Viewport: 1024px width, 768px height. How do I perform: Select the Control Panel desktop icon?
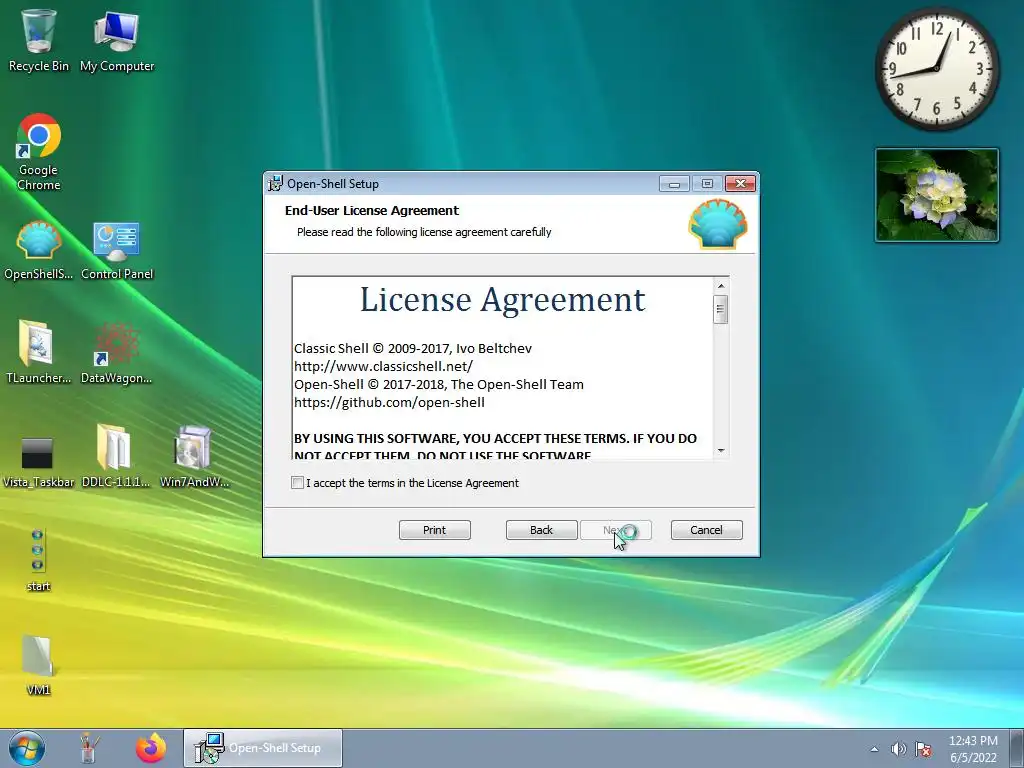click(x=117, y=250)
